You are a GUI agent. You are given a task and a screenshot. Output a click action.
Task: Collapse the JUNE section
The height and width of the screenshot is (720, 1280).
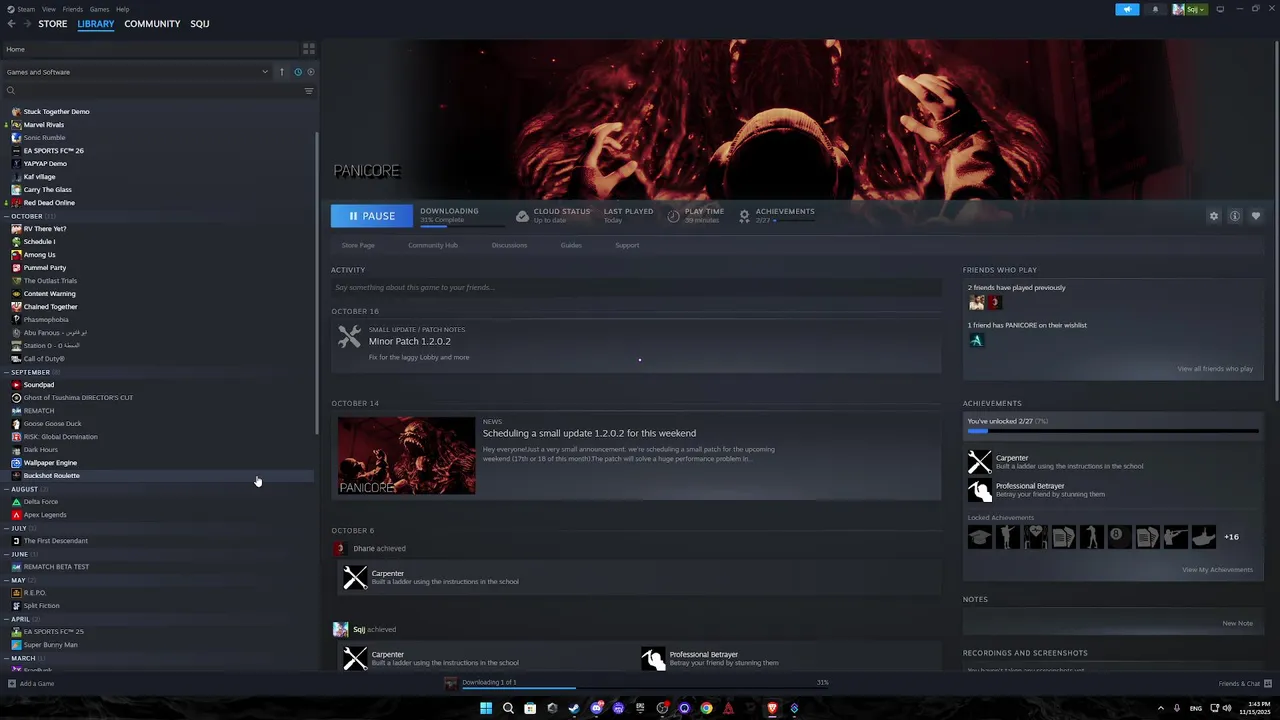(7, 554)
